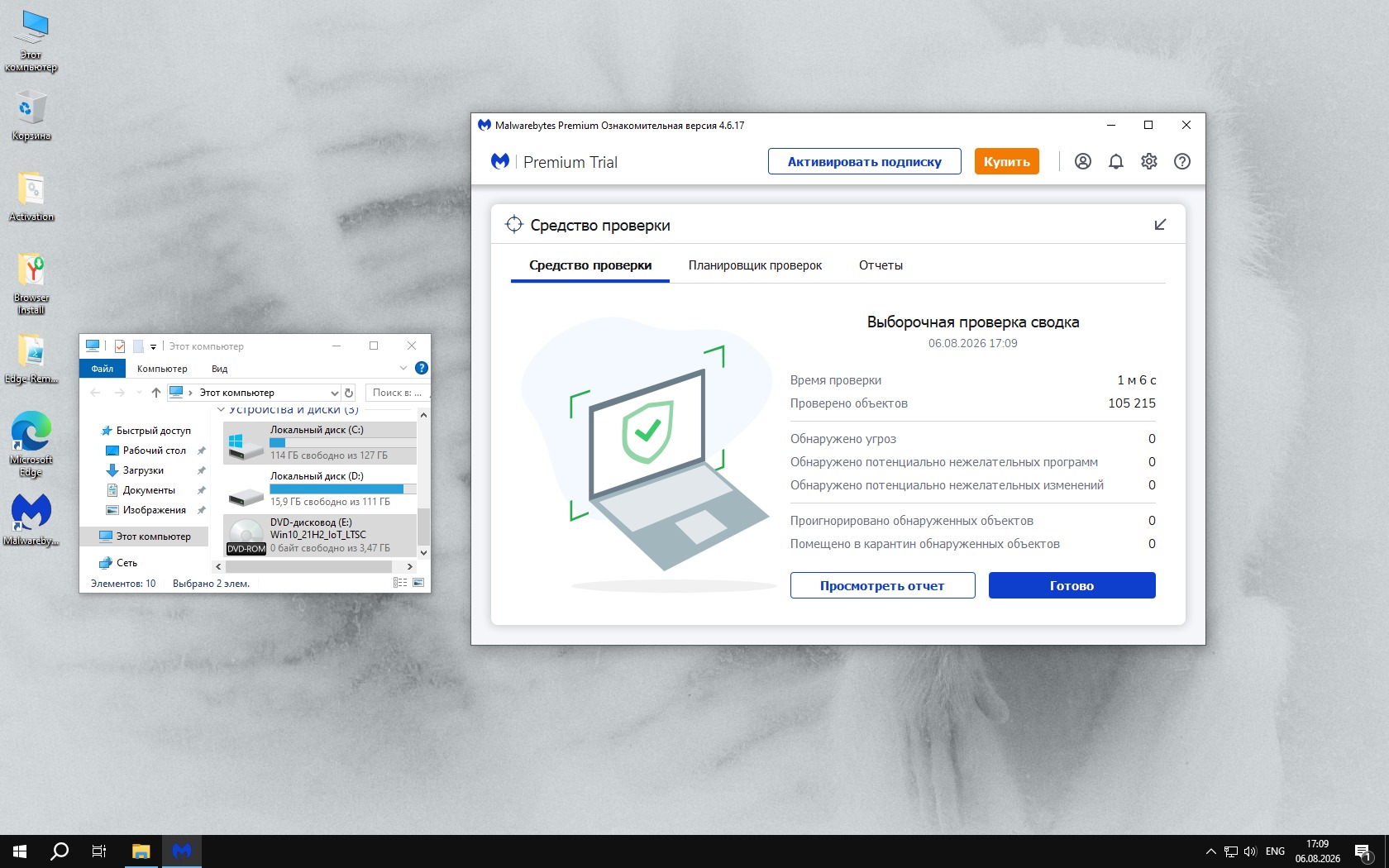Open the Malwarebytes account icon

click(1083, 162)
